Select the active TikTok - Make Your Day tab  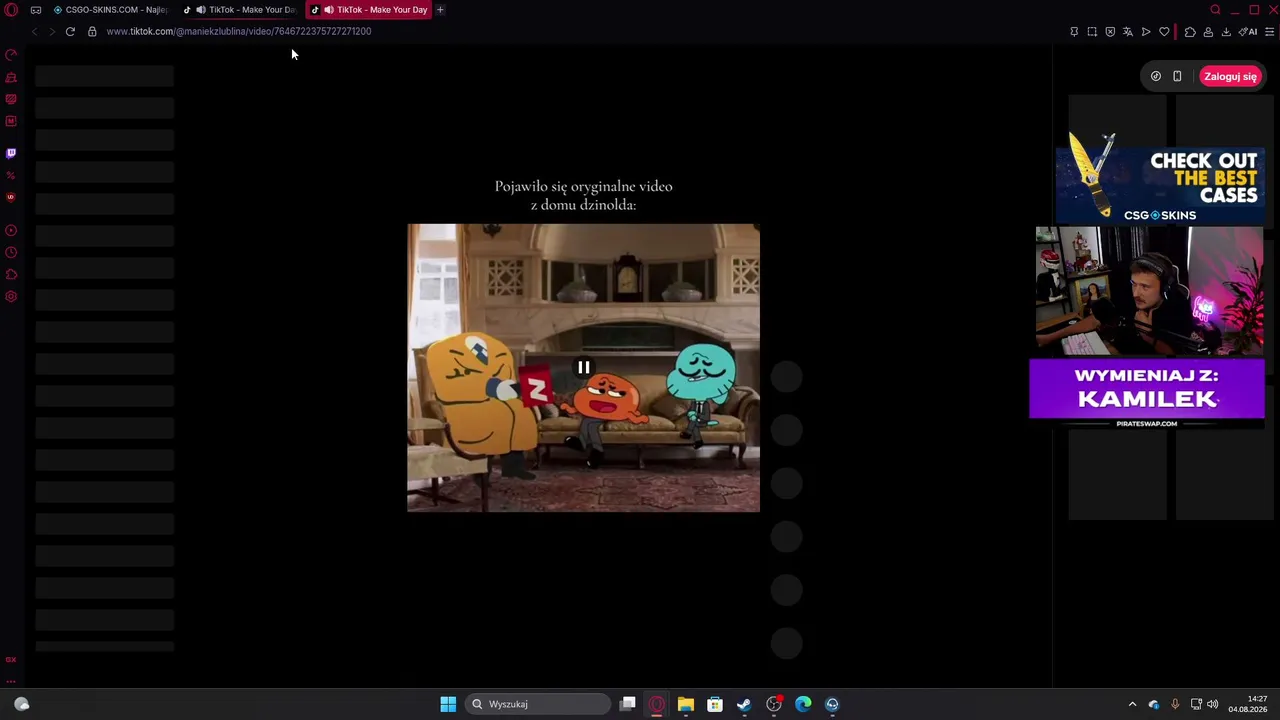369,10
